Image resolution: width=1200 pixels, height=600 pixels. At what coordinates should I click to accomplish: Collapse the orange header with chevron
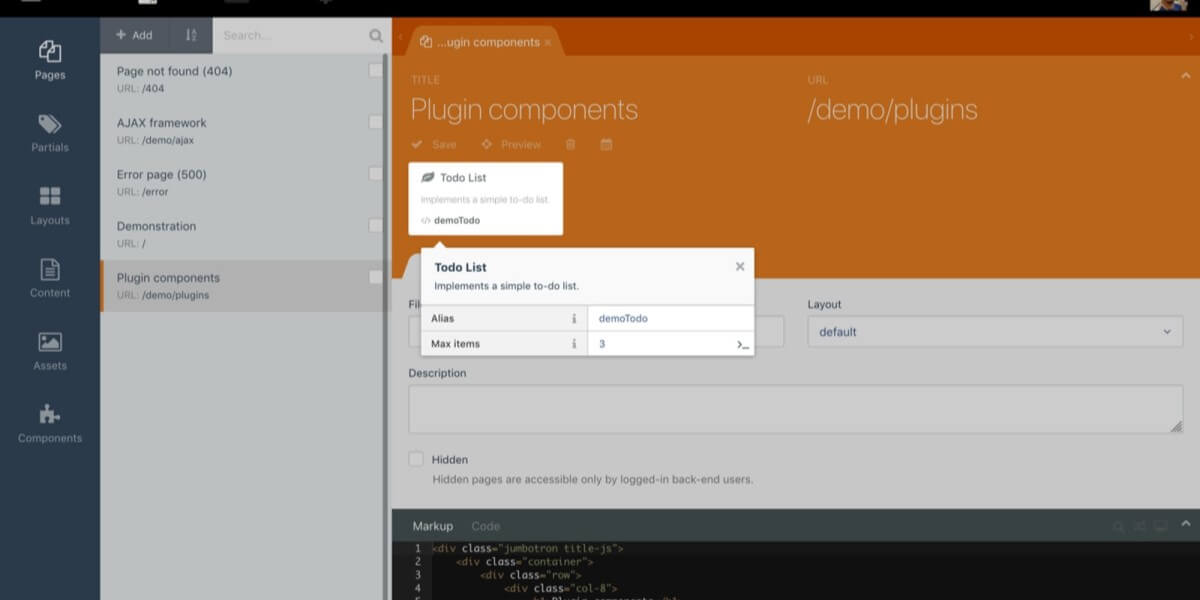1186,74
